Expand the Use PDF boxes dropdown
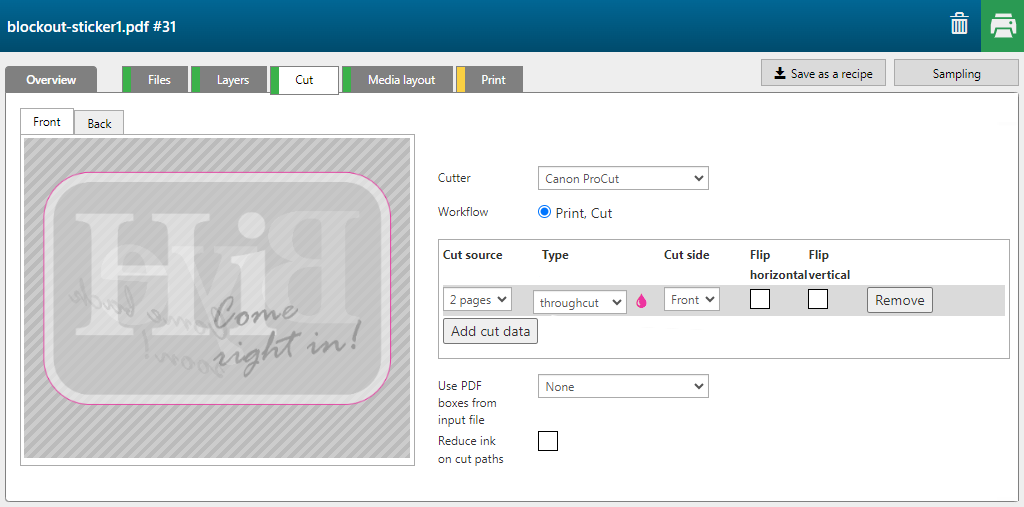 (x=623, y=387)
